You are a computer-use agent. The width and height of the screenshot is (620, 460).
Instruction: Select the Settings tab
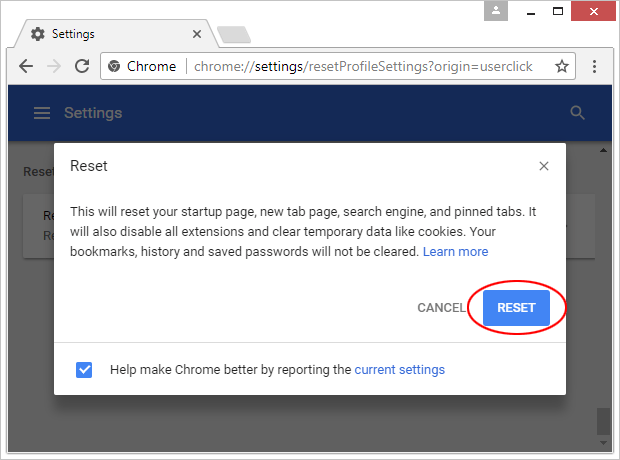[x=115, y=34]
